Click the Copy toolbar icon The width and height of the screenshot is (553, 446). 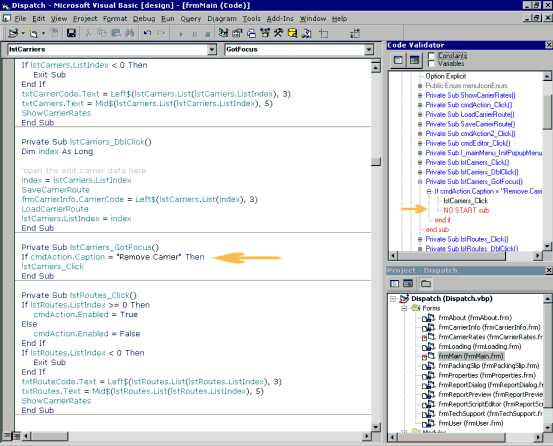[102, 33]
